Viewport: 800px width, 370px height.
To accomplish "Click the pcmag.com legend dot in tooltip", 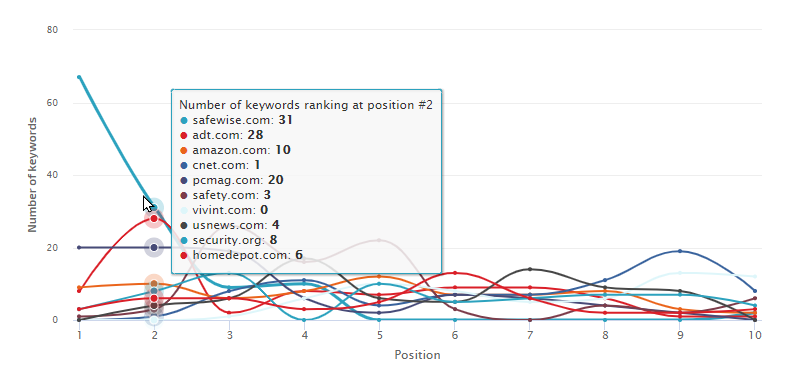I will [x=184, y=180].
